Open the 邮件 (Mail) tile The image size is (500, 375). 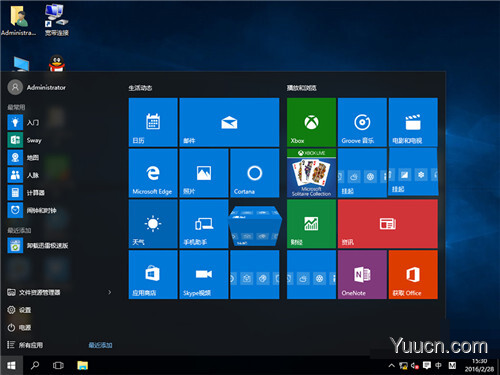coord(229,122)
